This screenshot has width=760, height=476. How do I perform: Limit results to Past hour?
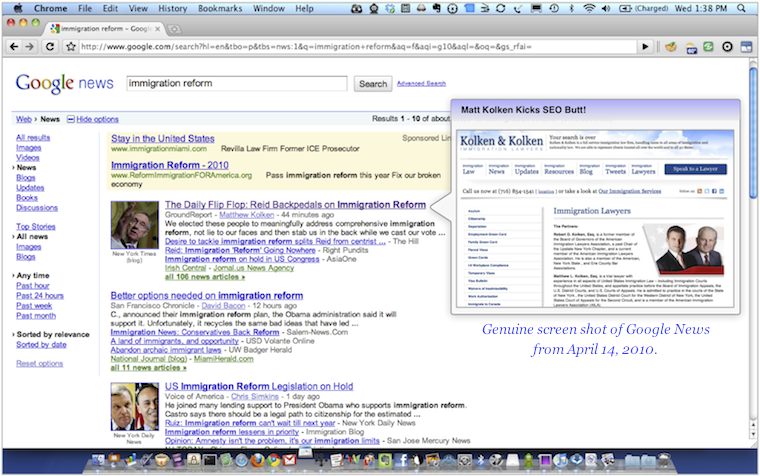coord(32,286)
